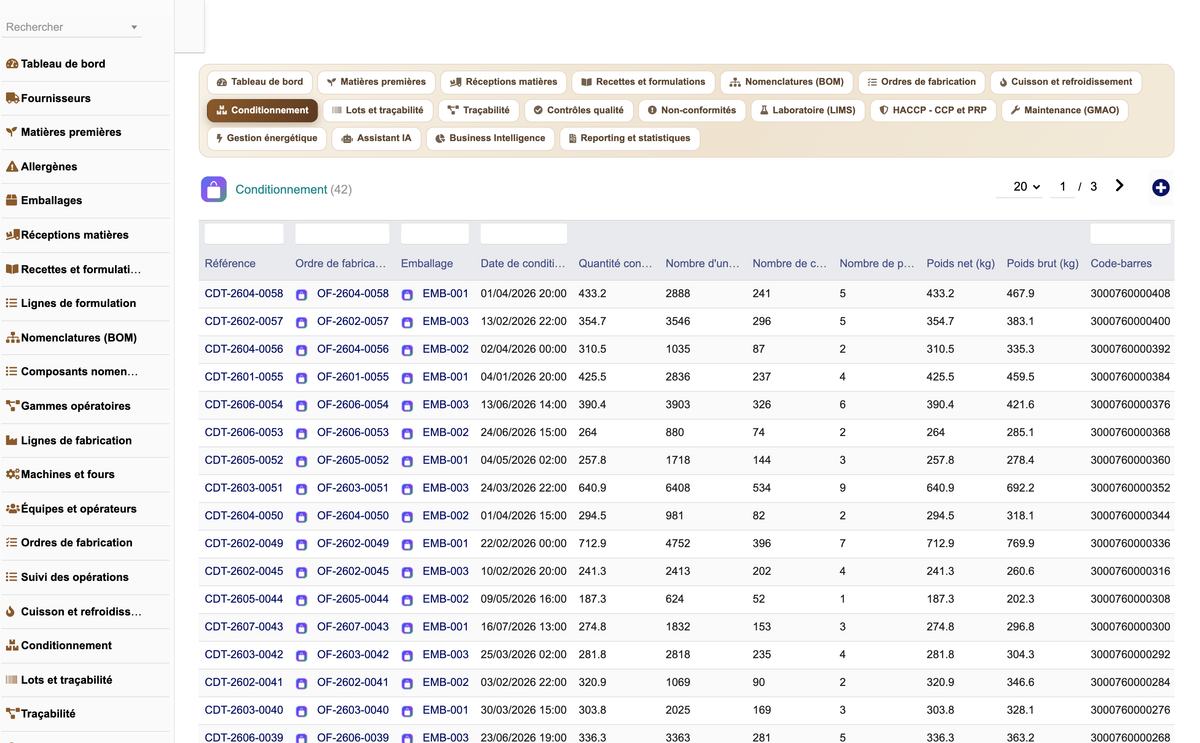1200x743 pixels.
Task: Open record CDT-2603-0051
Action: pyautogui.click(x=244, y=488)
